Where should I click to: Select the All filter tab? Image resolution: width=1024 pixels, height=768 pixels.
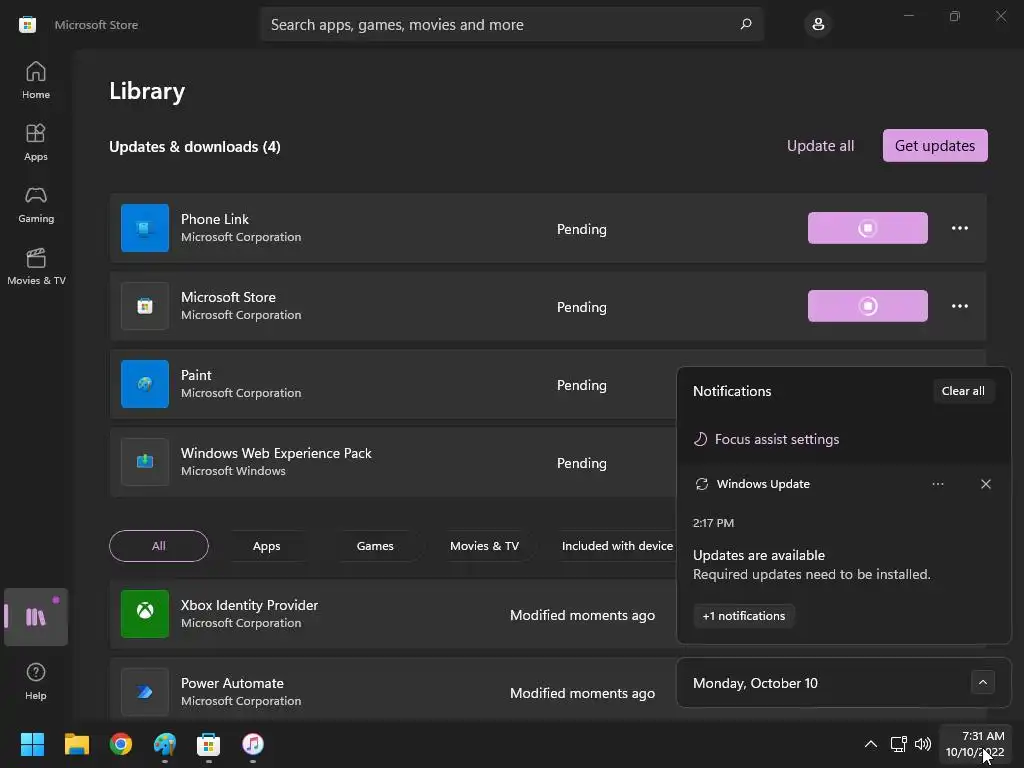159,546
